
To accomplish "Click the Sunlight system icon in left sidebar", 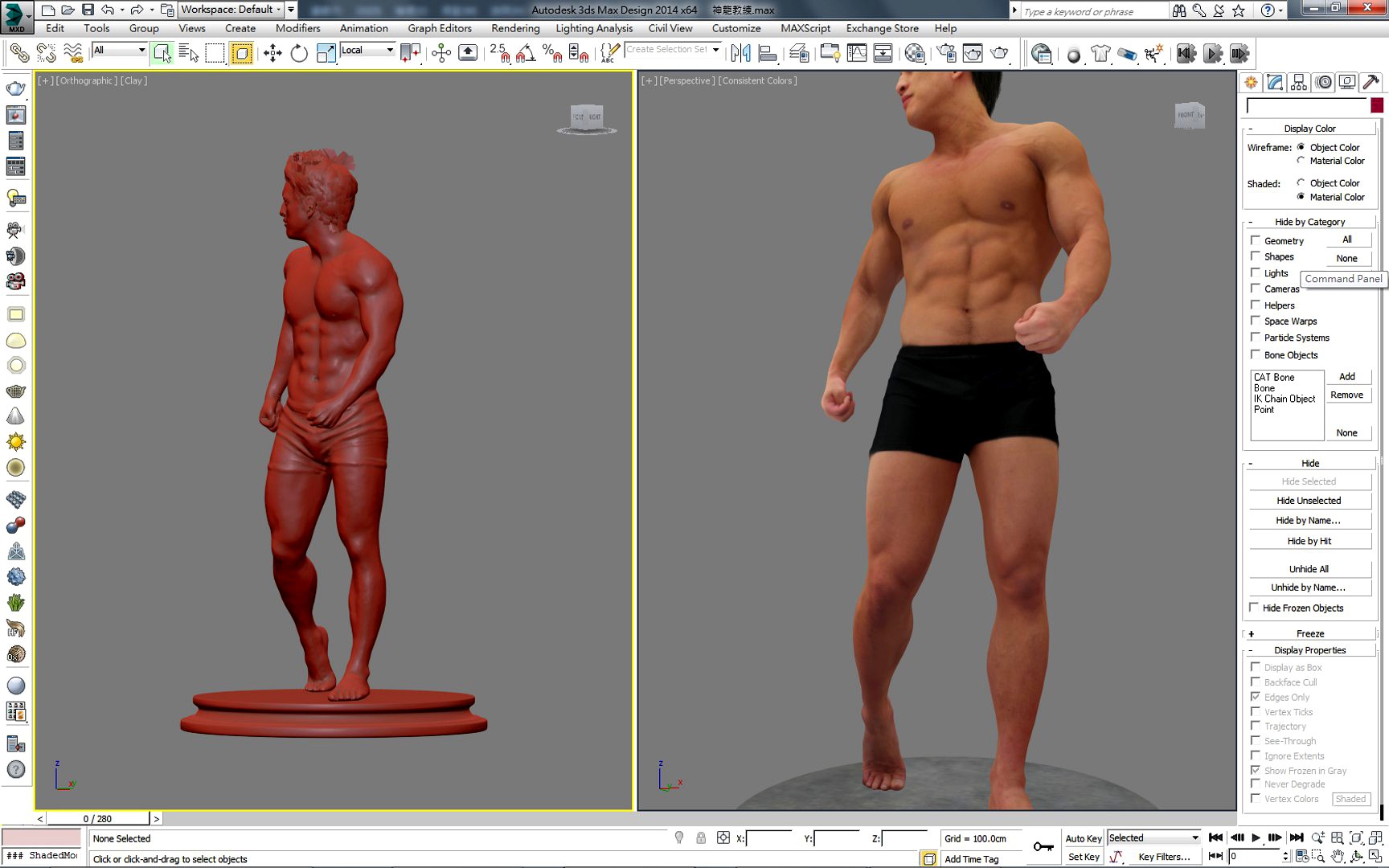I will [15, 442].
